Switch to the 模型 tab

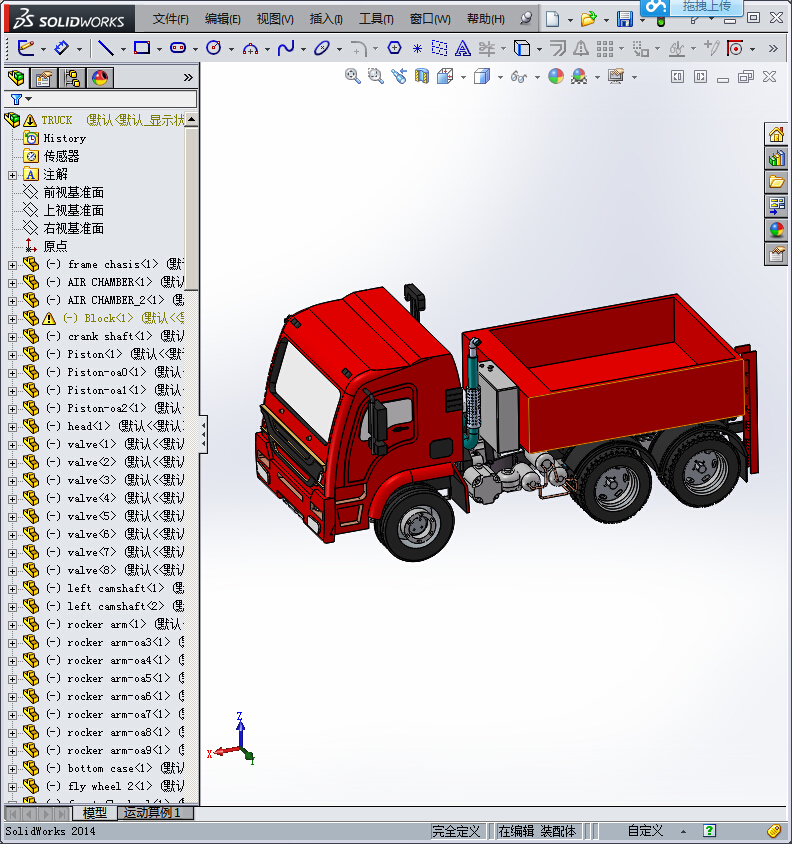tap(94, 813)
